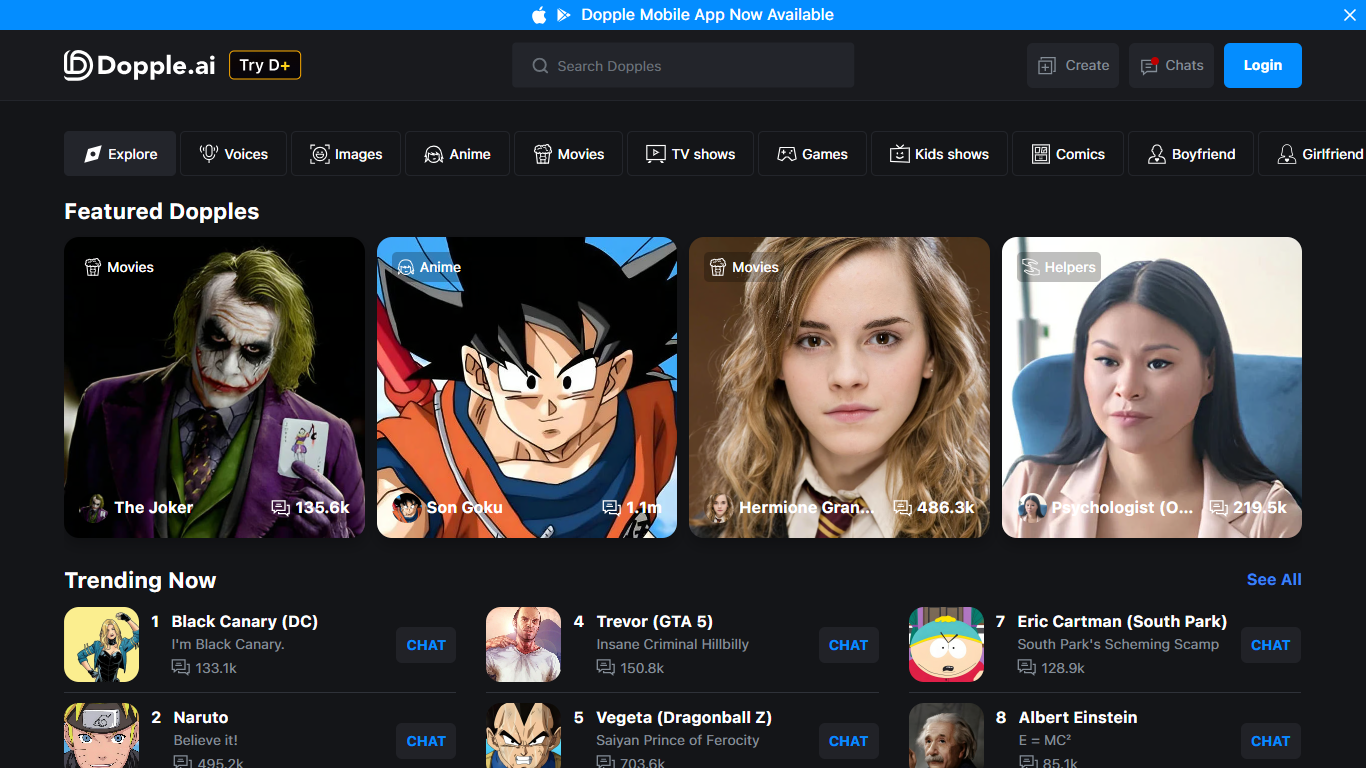The height and width of the screenshot is (768, 1366).
Task: Click See All for Trending Now
Action: tap(1274, 579)
